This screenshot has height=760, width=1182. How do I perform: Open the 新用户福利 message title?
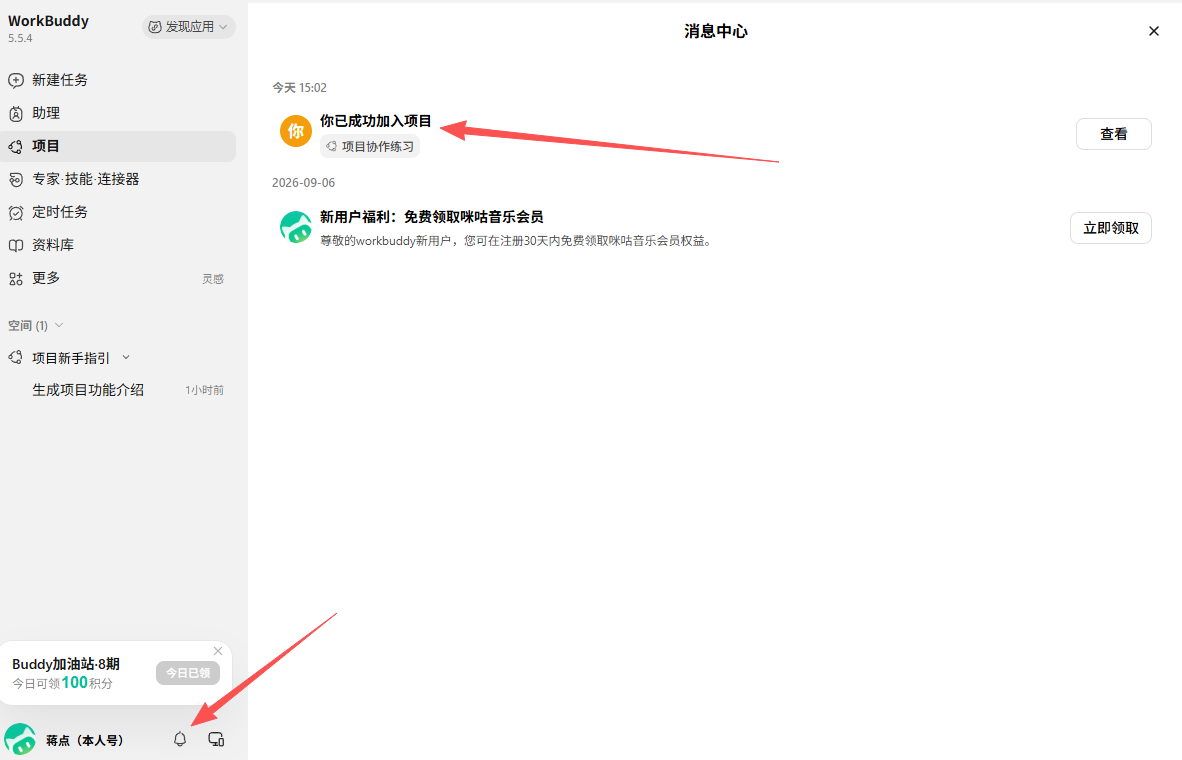(431, 217)
